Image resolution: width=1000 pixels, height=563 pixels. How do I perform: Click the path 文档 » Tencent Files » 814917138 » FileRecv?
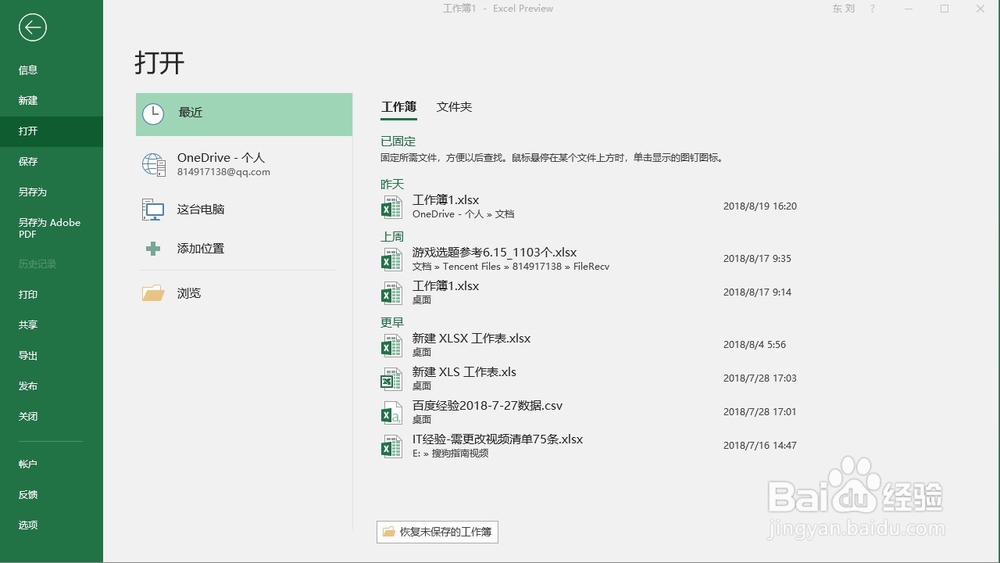[511, 267]
